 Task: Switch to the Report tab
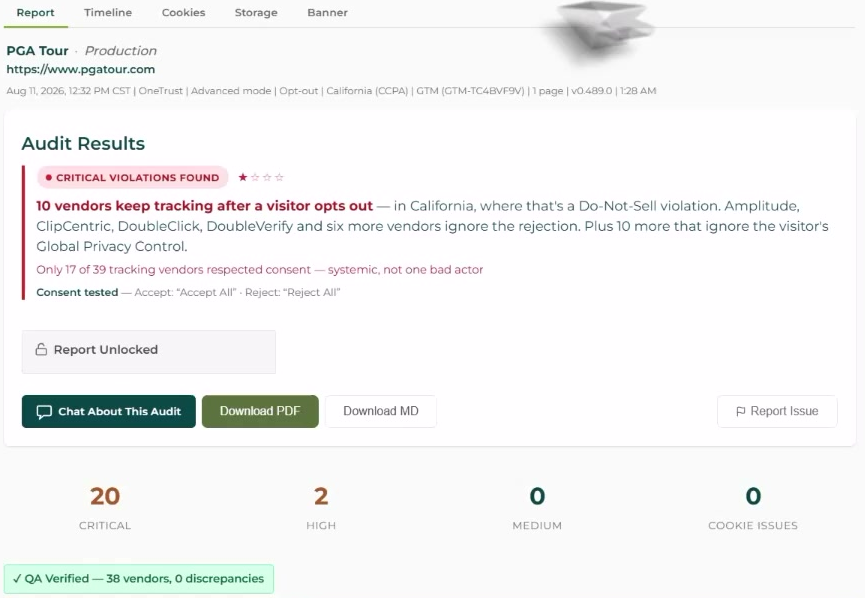coord(35,13)
